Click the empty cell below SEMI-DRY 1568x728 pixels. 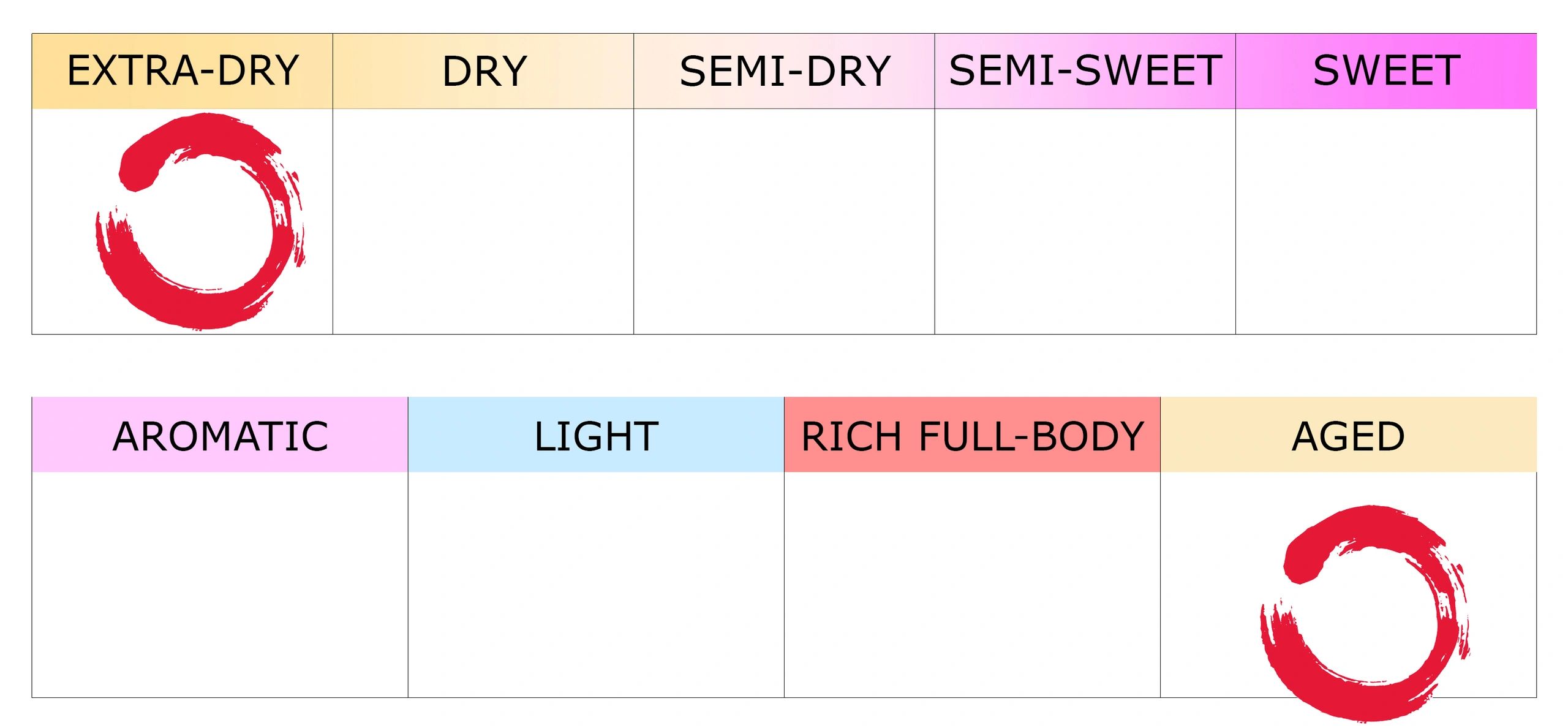point(784,221)
